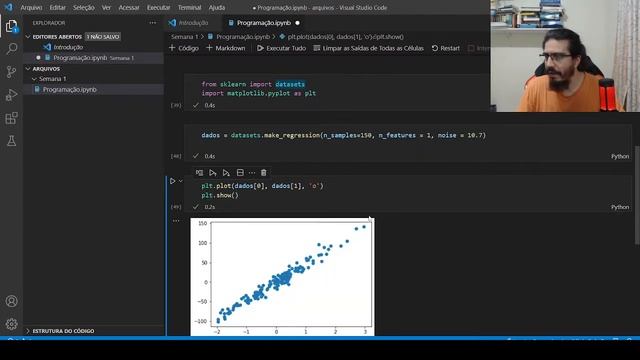Click Limpar as Saídas de Todas as Células
This screenshot has height=360, width=640.
coord(369,48)
